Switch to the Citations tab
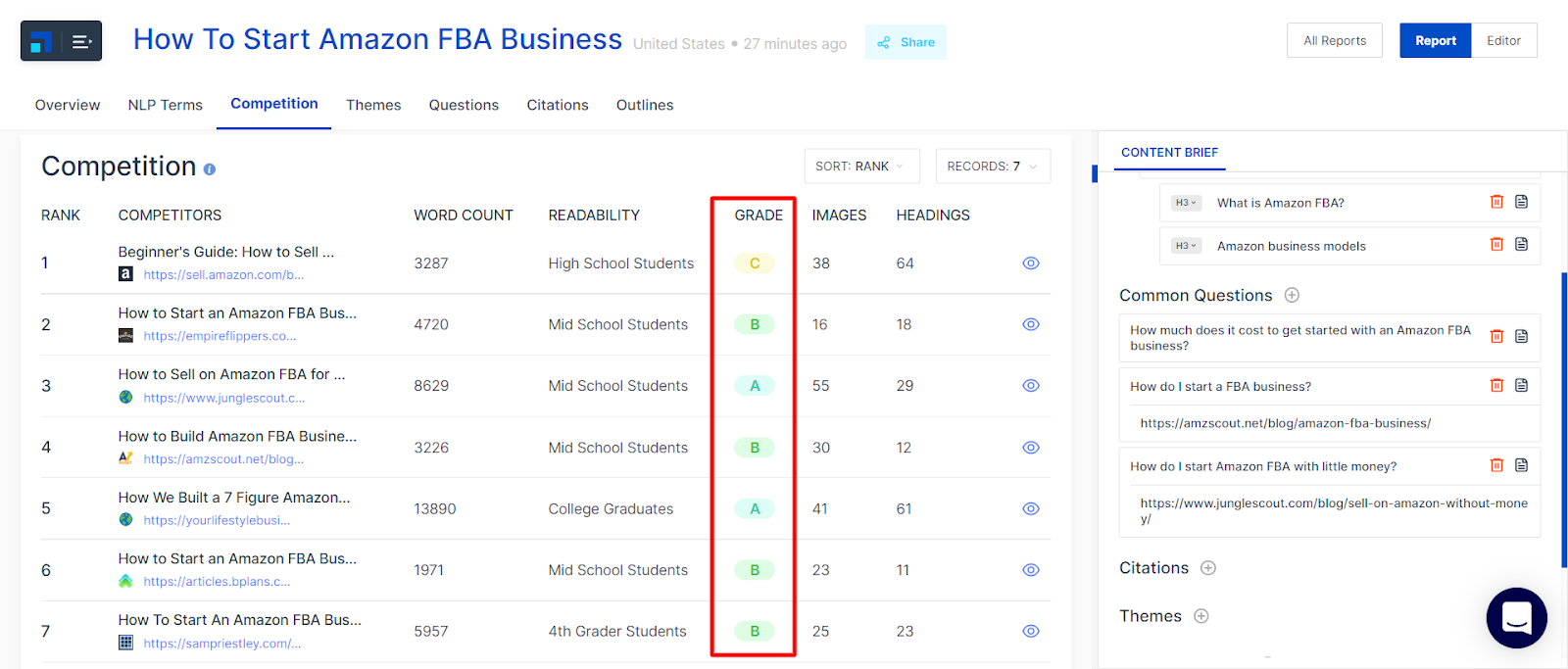Viewport: 1568px width, 669px height. click(x=558, y=105)
